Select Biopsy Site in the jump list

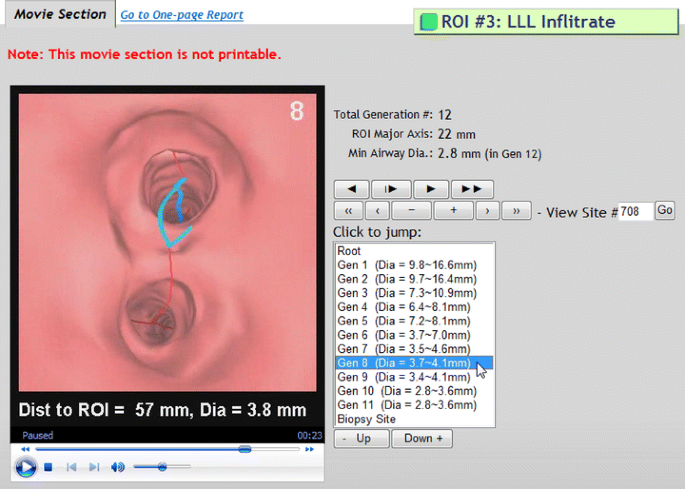366,419
